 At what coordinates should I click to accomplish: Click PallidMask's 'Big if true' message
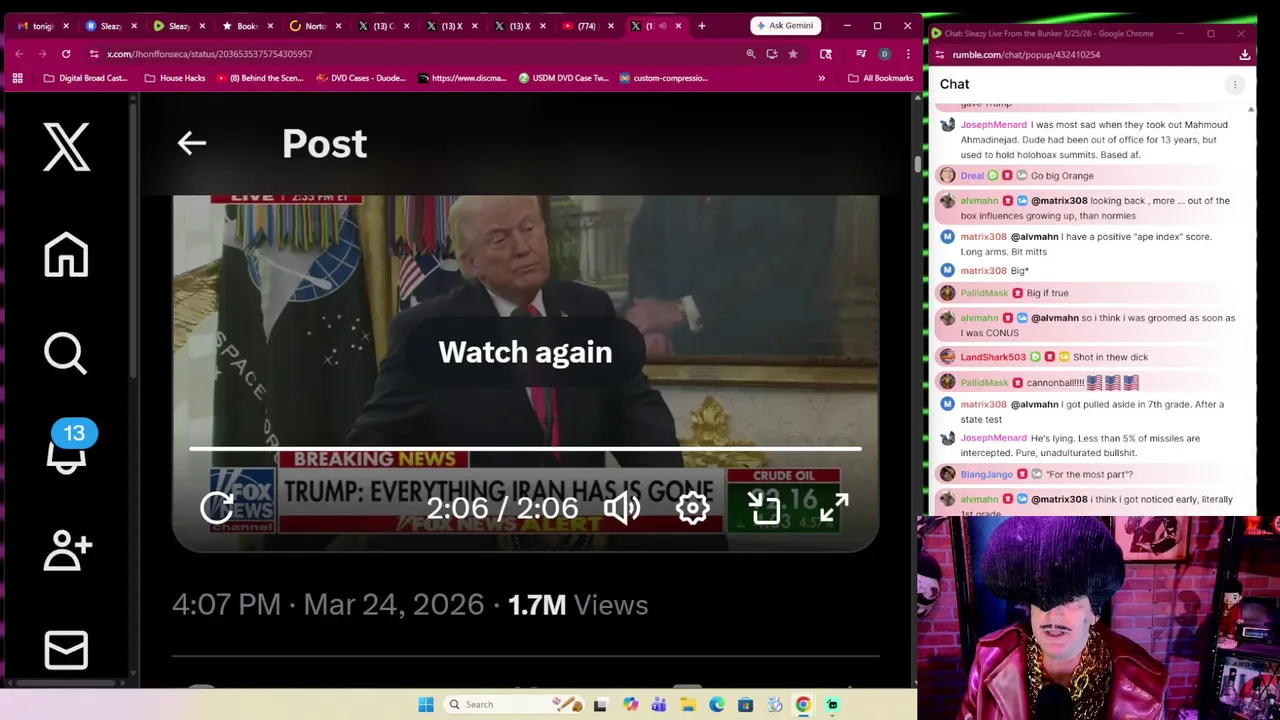pos(1047,293)
